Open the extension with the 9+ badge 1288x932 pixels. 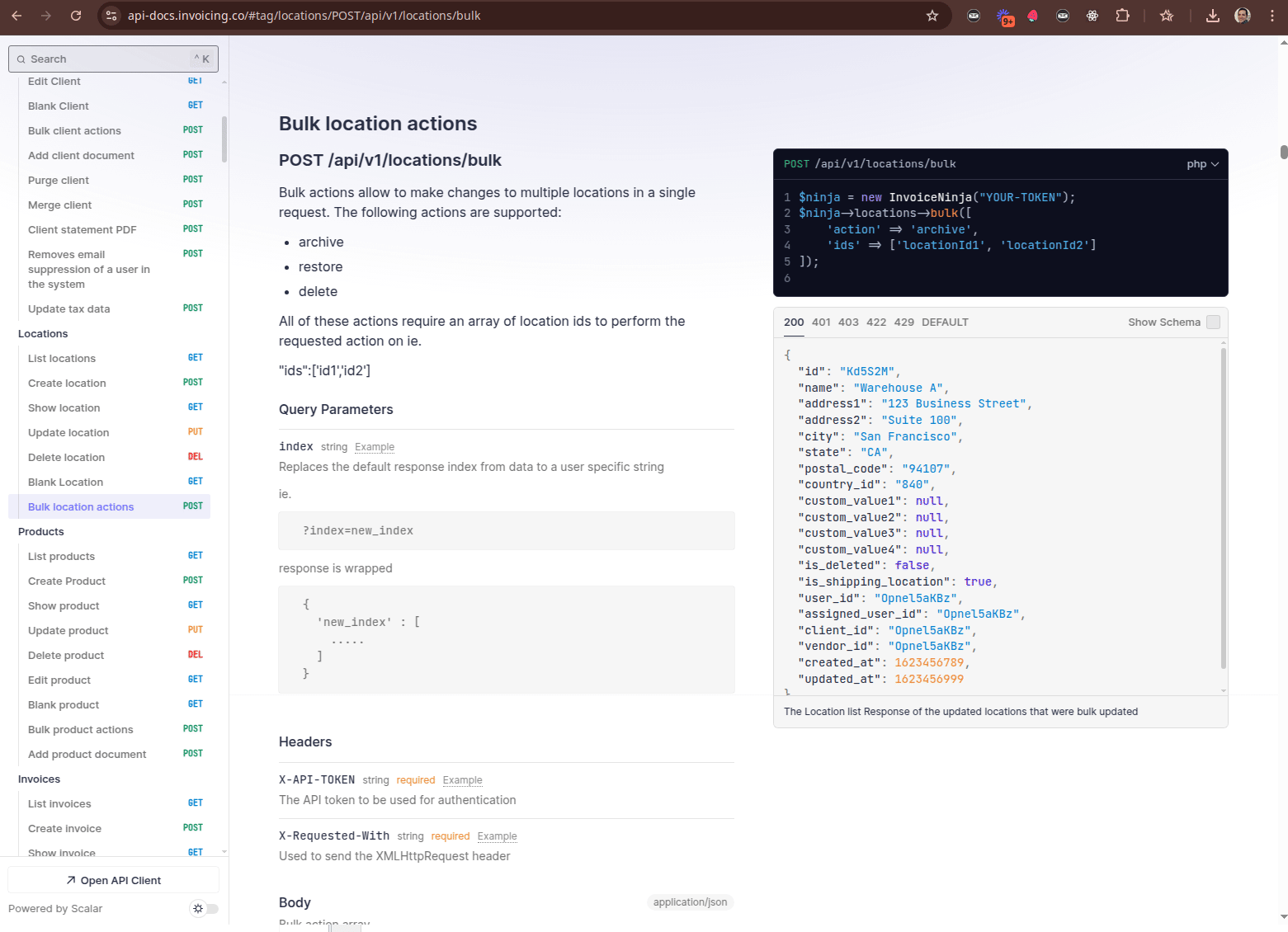(1004, 16)
